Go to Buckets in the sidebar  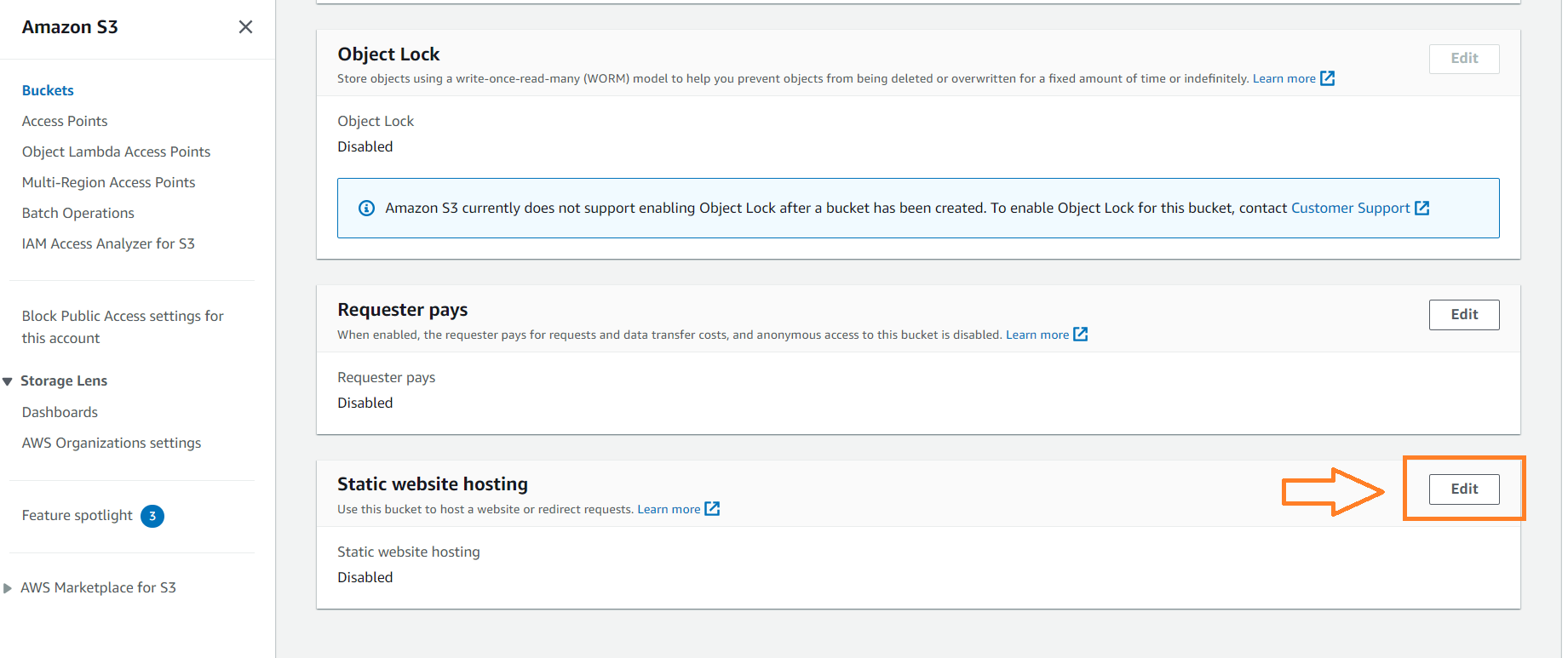coord(48,90)
